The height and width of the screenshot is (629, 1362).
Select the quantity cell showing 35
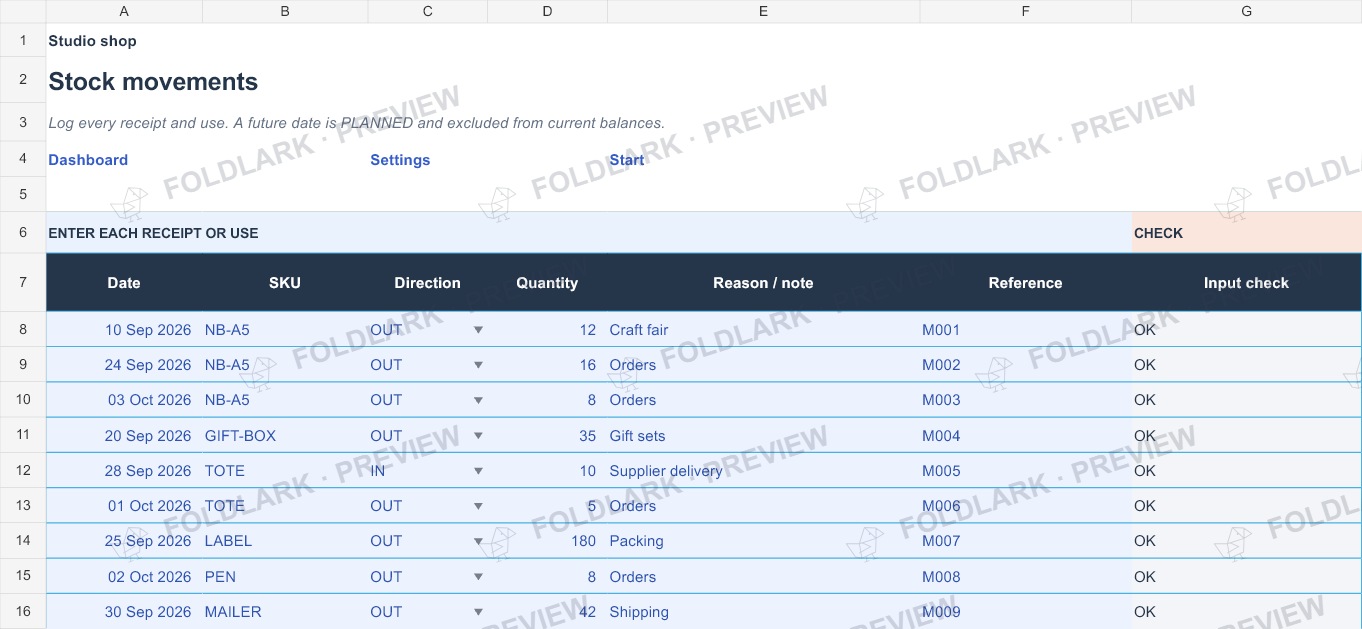547,436
